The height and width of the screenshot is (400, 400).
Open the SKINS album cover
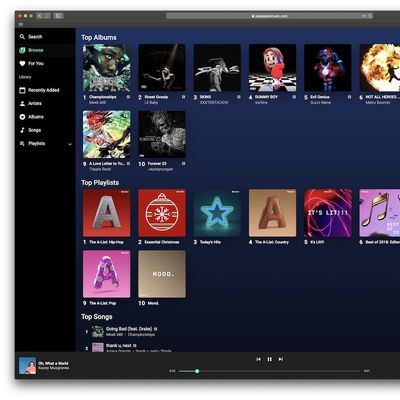tap(217, 68)
